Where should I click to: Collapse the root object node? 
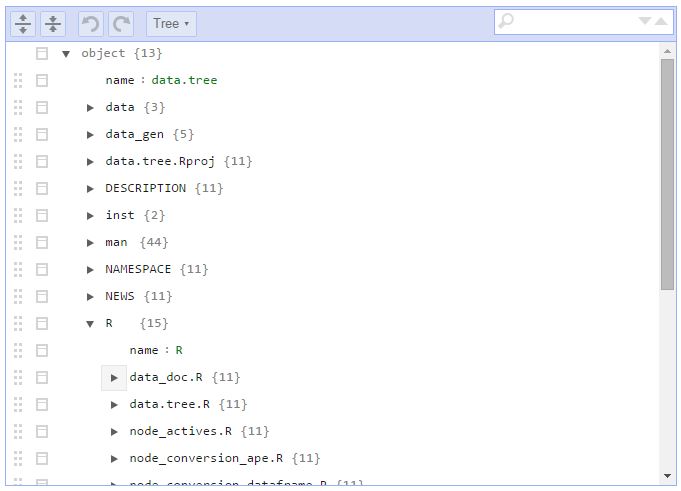pos(66,53)
